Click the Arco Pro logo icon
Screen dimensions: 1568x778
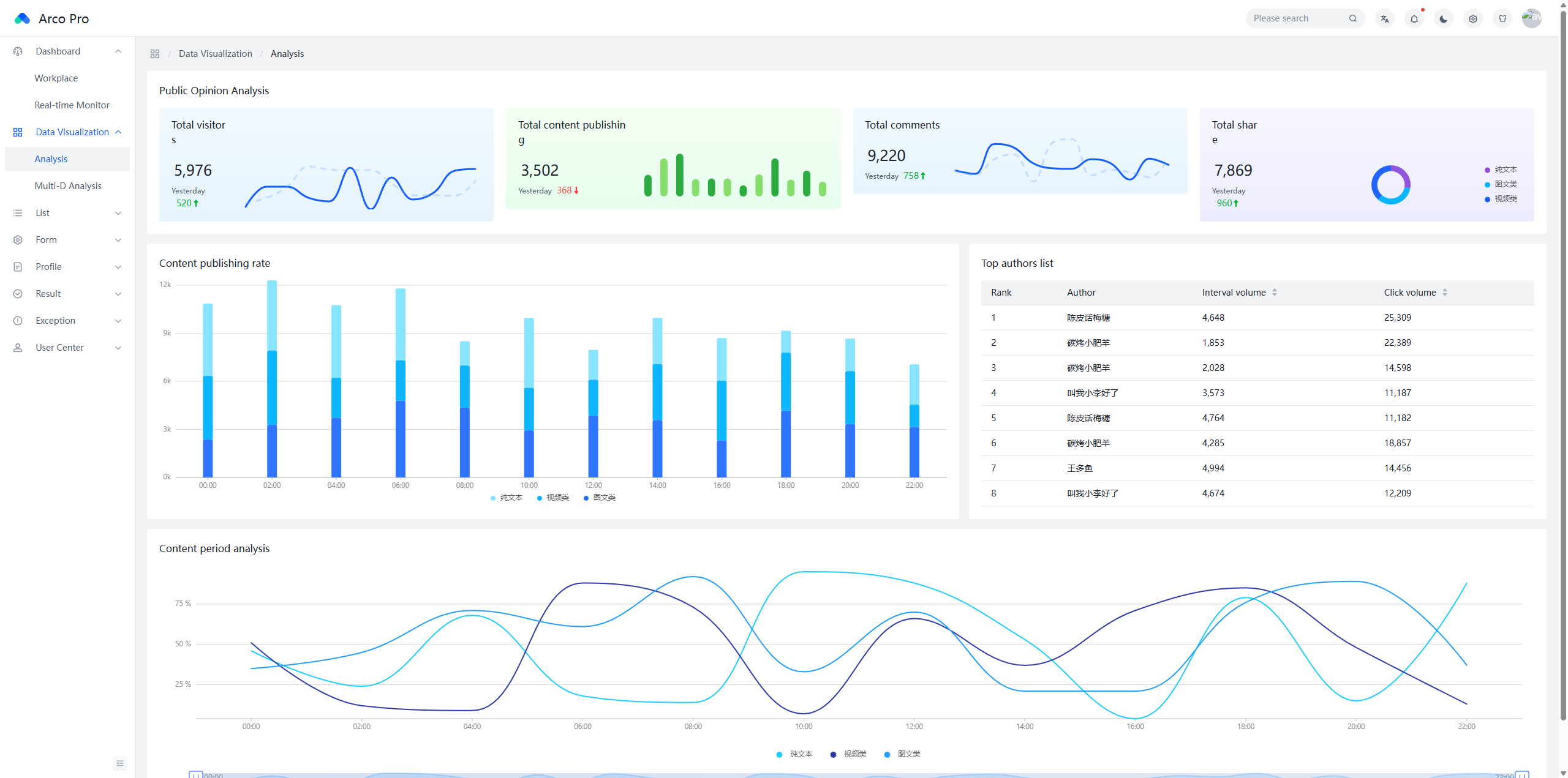[22, 18]
